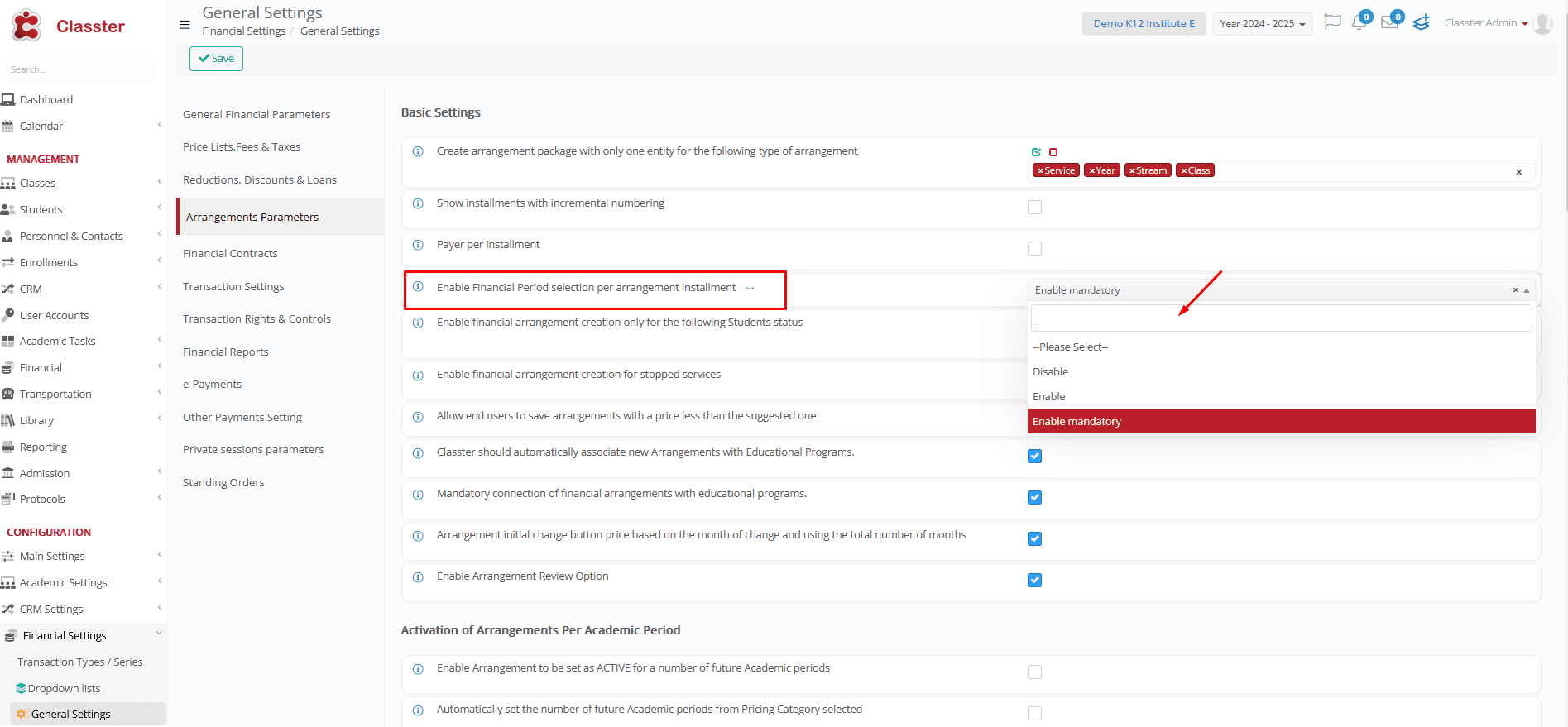Click Demo K12 Institute E button

[1144, 23]
